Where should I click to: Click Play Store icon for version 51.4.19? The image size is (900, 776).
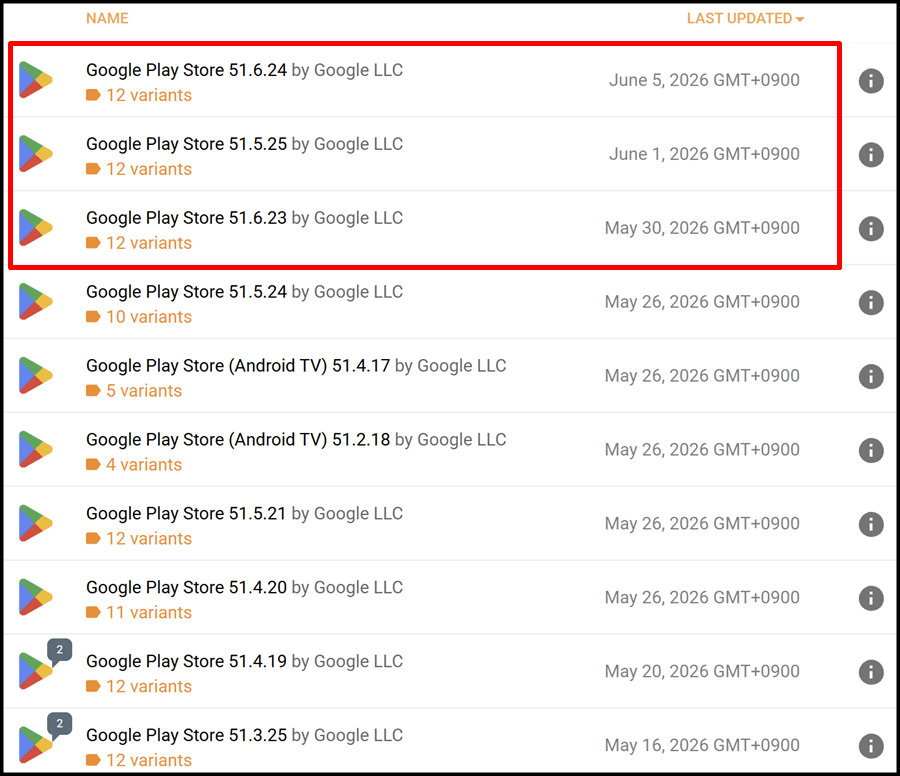tap(36, 671)
